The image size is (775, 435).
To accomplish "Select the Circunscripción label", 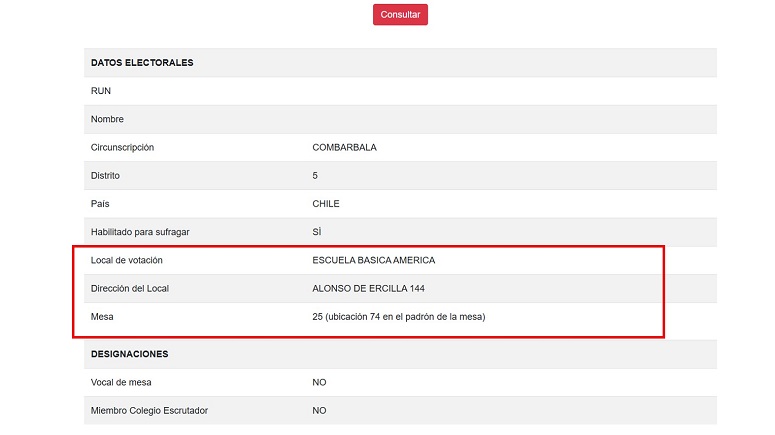I will (x=122, y=148).
